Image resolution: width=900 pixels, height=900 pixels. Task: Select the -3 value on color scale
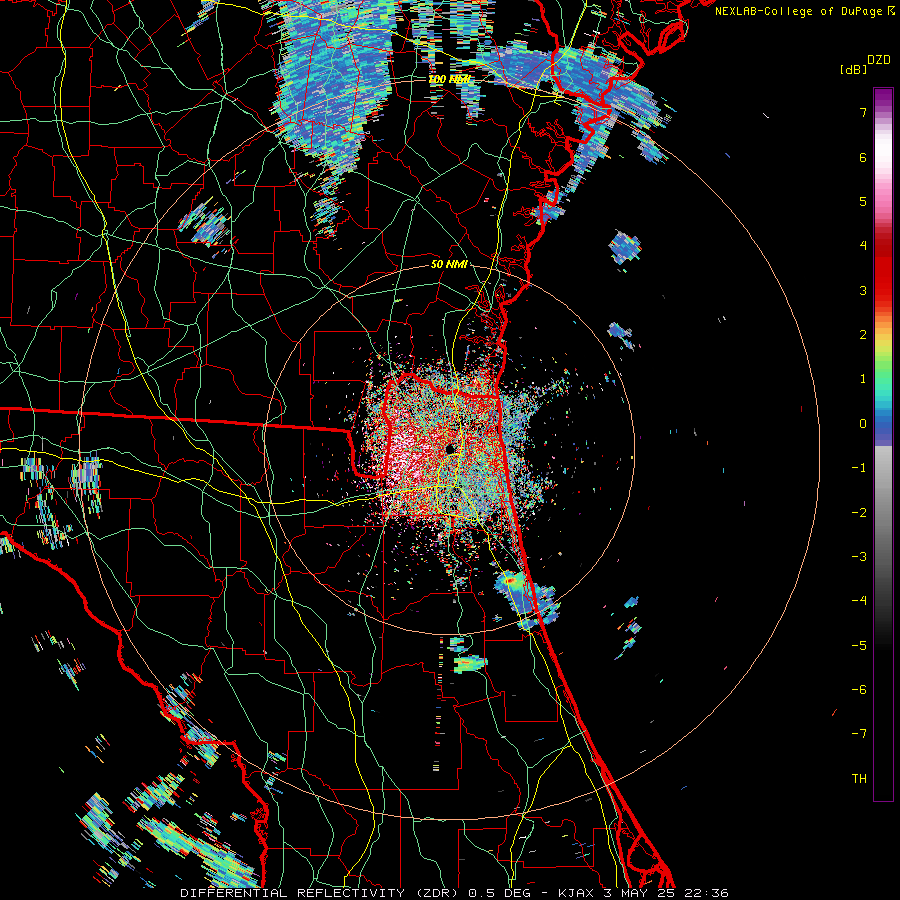[859, 557]
